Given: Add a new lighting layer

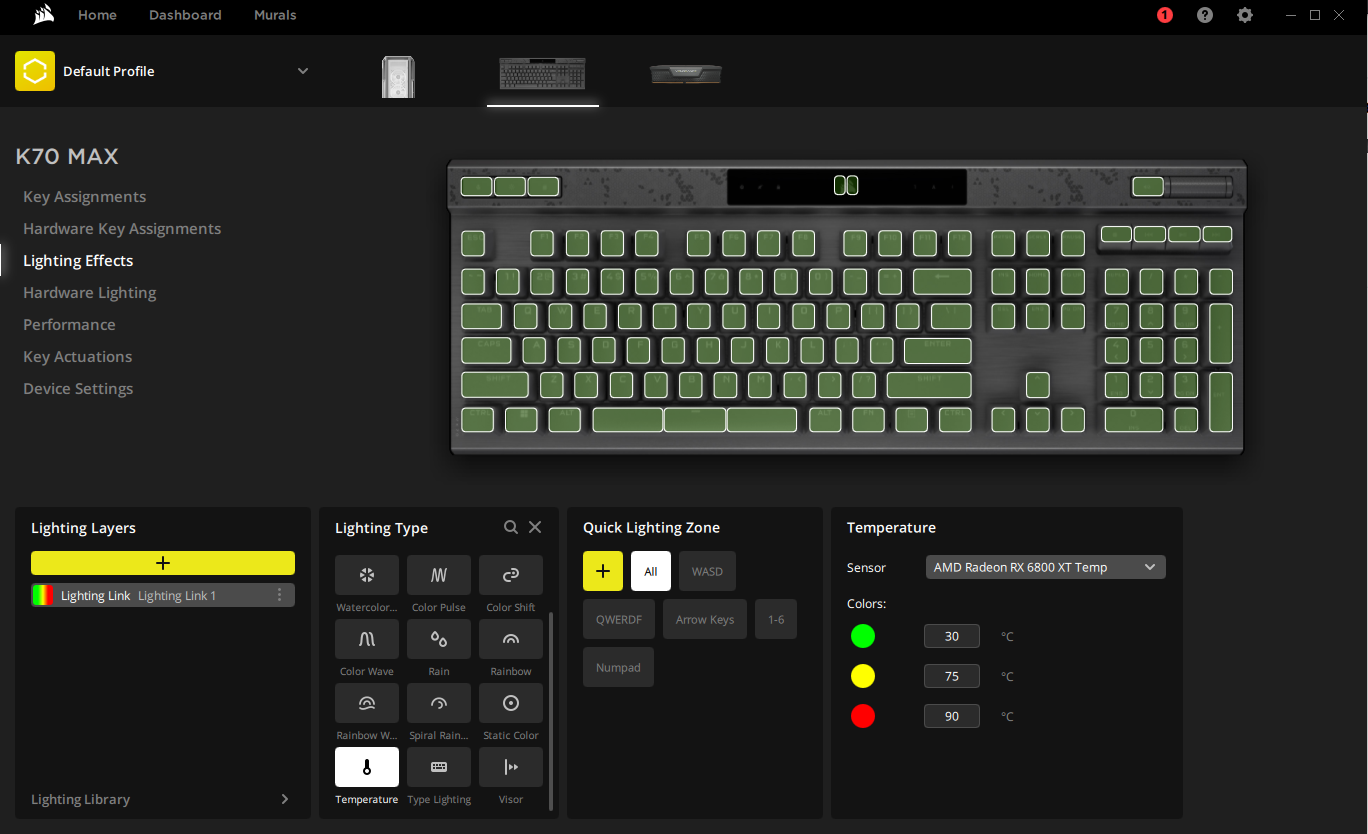Looking at the screenshot, I should pyautogui.click(x=163, y=563).
